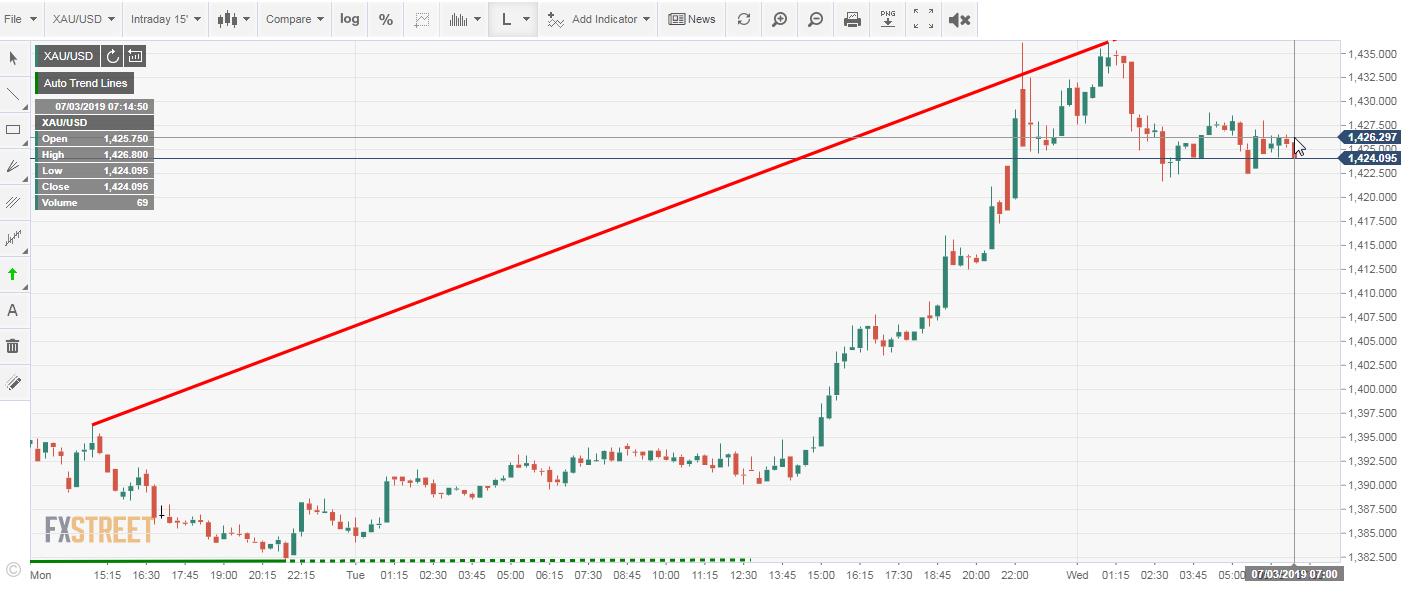
Task: Zoom in on the chart
Action: pos(779,19)
